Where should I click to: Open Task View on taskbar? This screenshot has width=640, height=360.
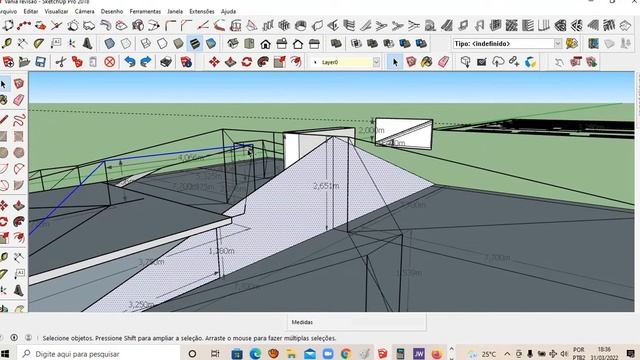click(x=215, y=353)
